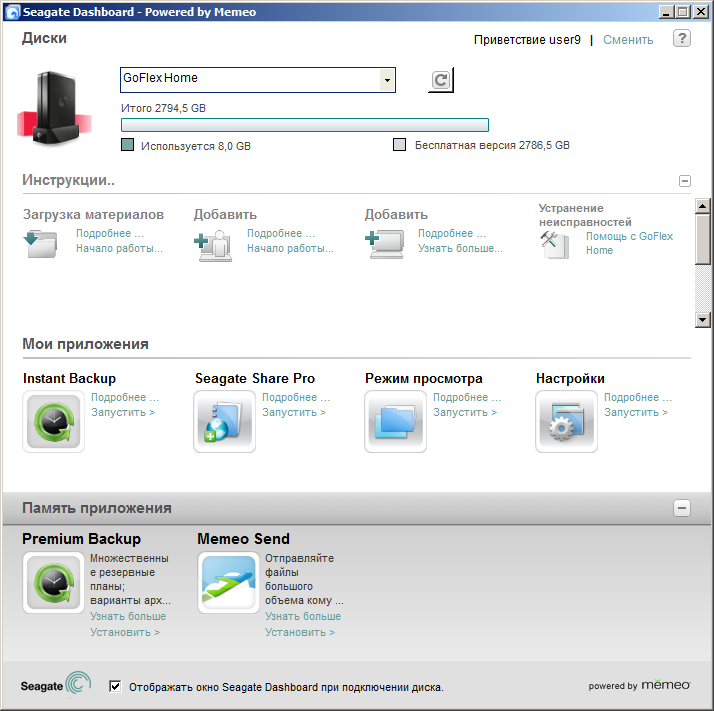714x711 pixels.
Task: Click Подробнее under second Добавить
Action: [x=452, y=233]
